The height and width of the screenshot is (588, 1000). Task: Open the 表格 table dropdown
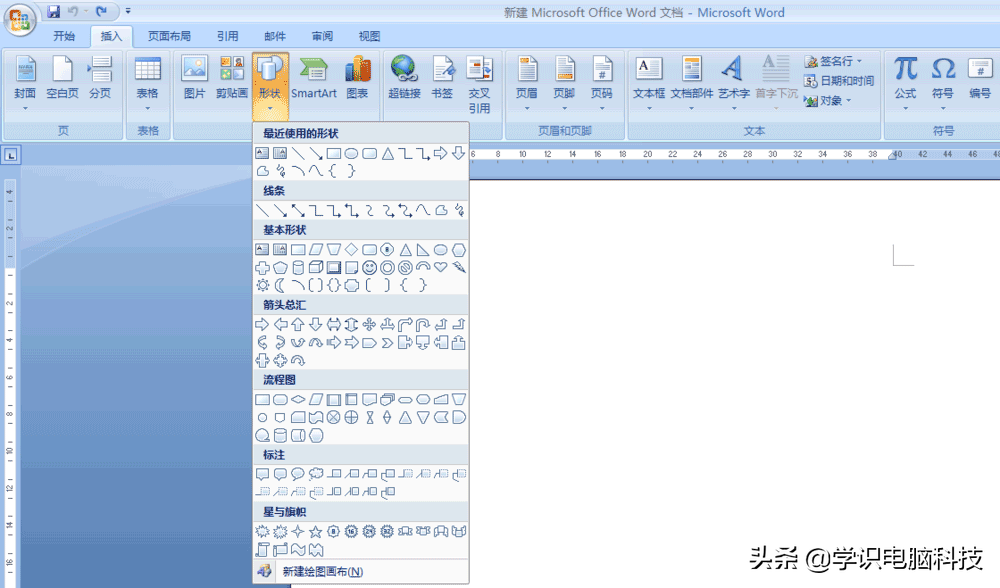pos(147,84)
